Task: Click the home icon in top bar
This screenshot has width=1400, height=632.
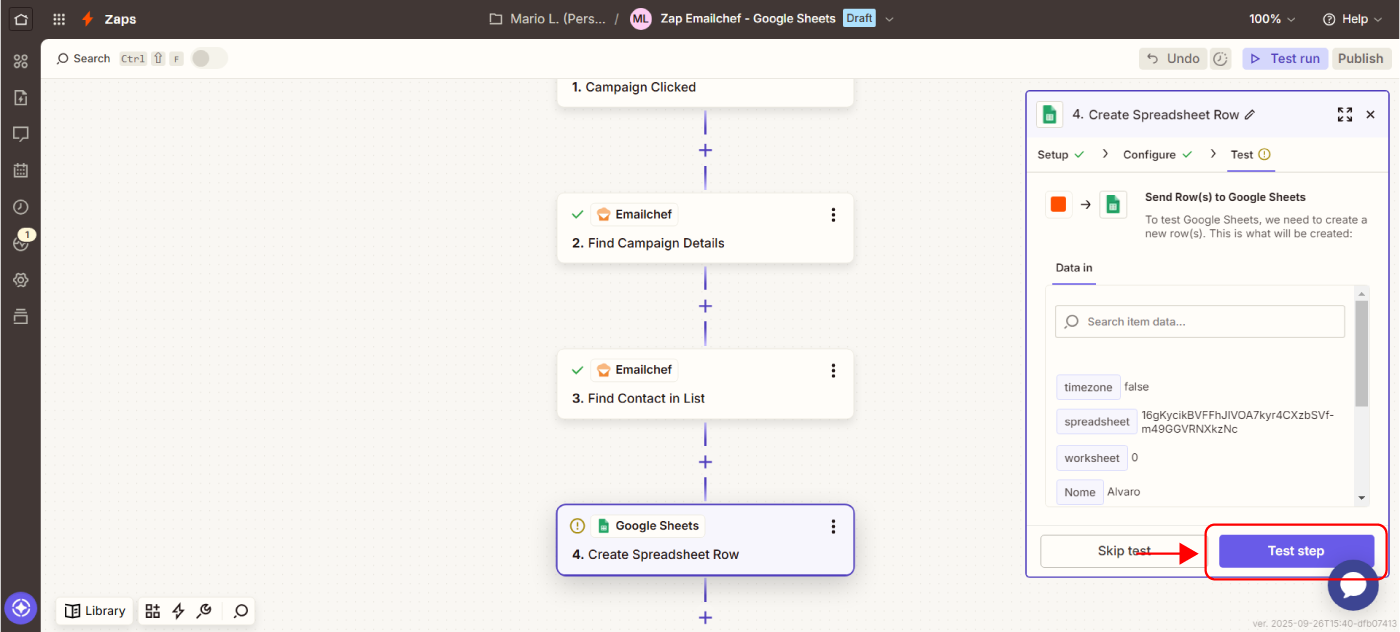Action: pos(20,19)
